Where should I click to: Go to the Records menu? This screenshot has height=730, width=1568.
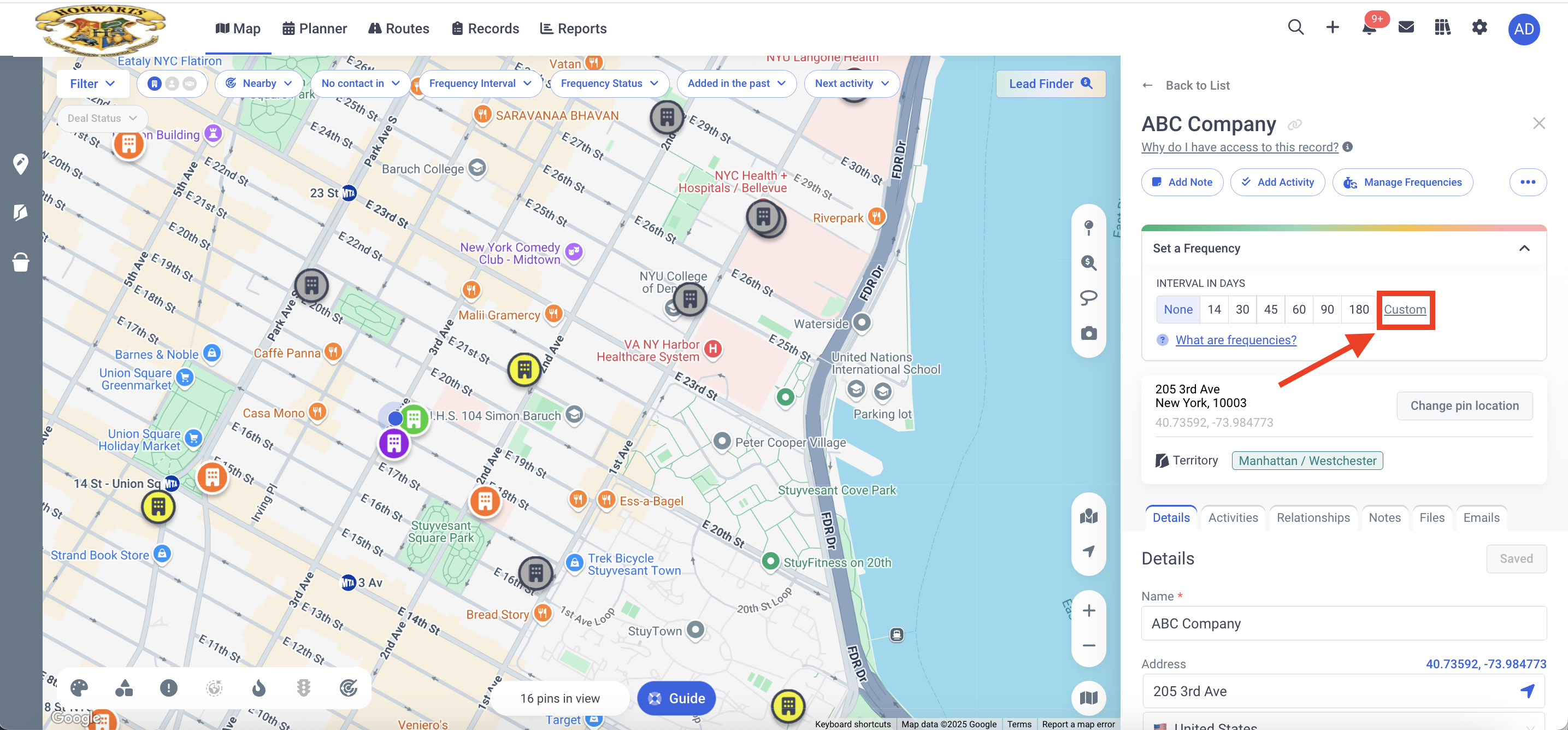pyautogui.click(x=485, y=28)
